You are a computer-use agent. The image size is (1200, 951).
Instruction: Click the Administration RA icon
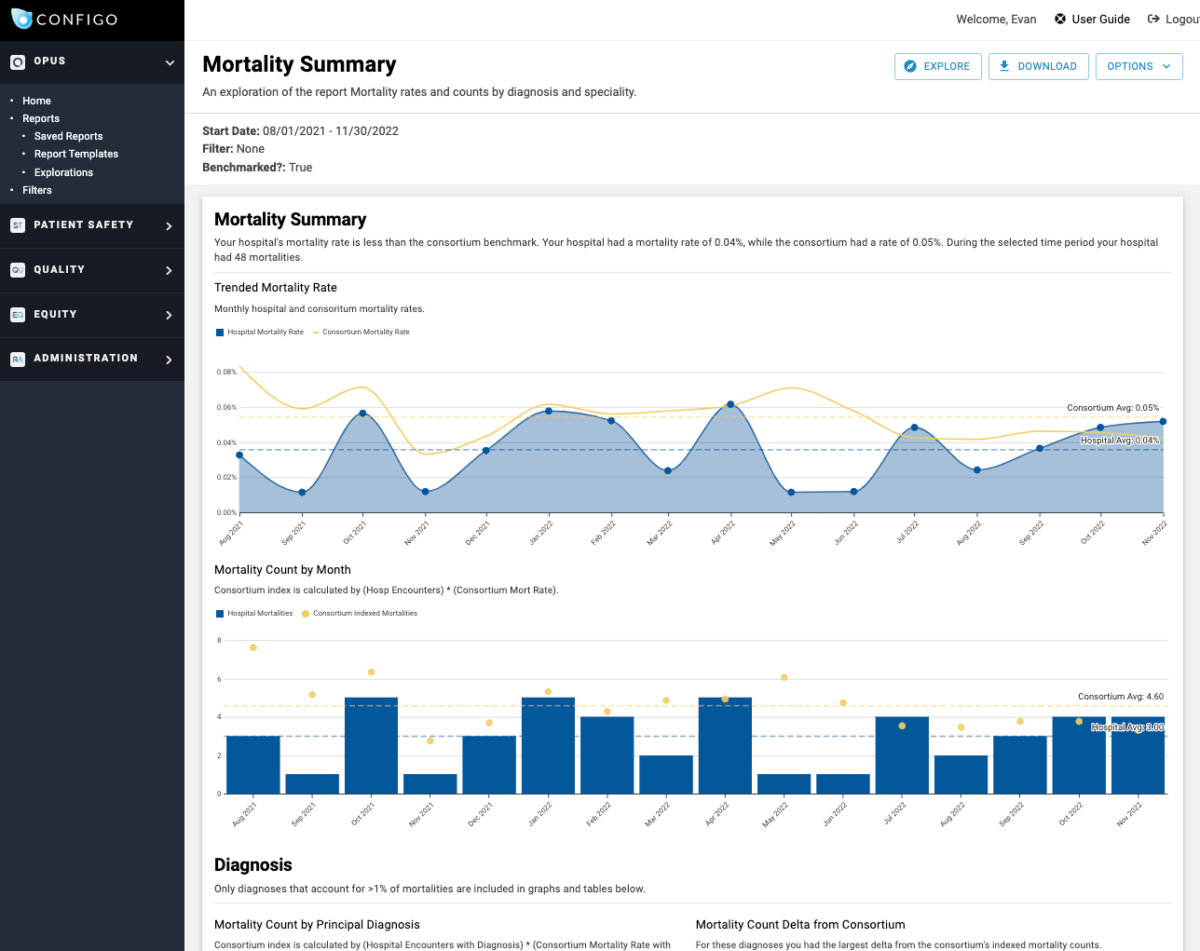click(16, 358)
